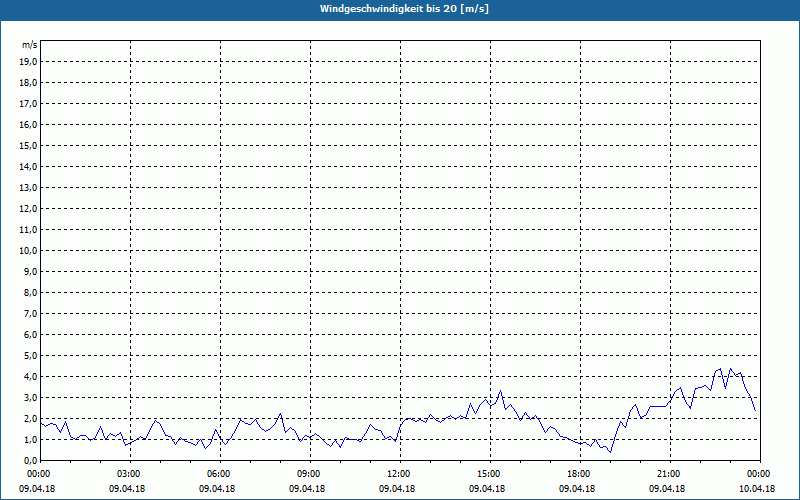Select the 7,0 y-axis label
Screen dimensions: 800x500
[30, 314]
